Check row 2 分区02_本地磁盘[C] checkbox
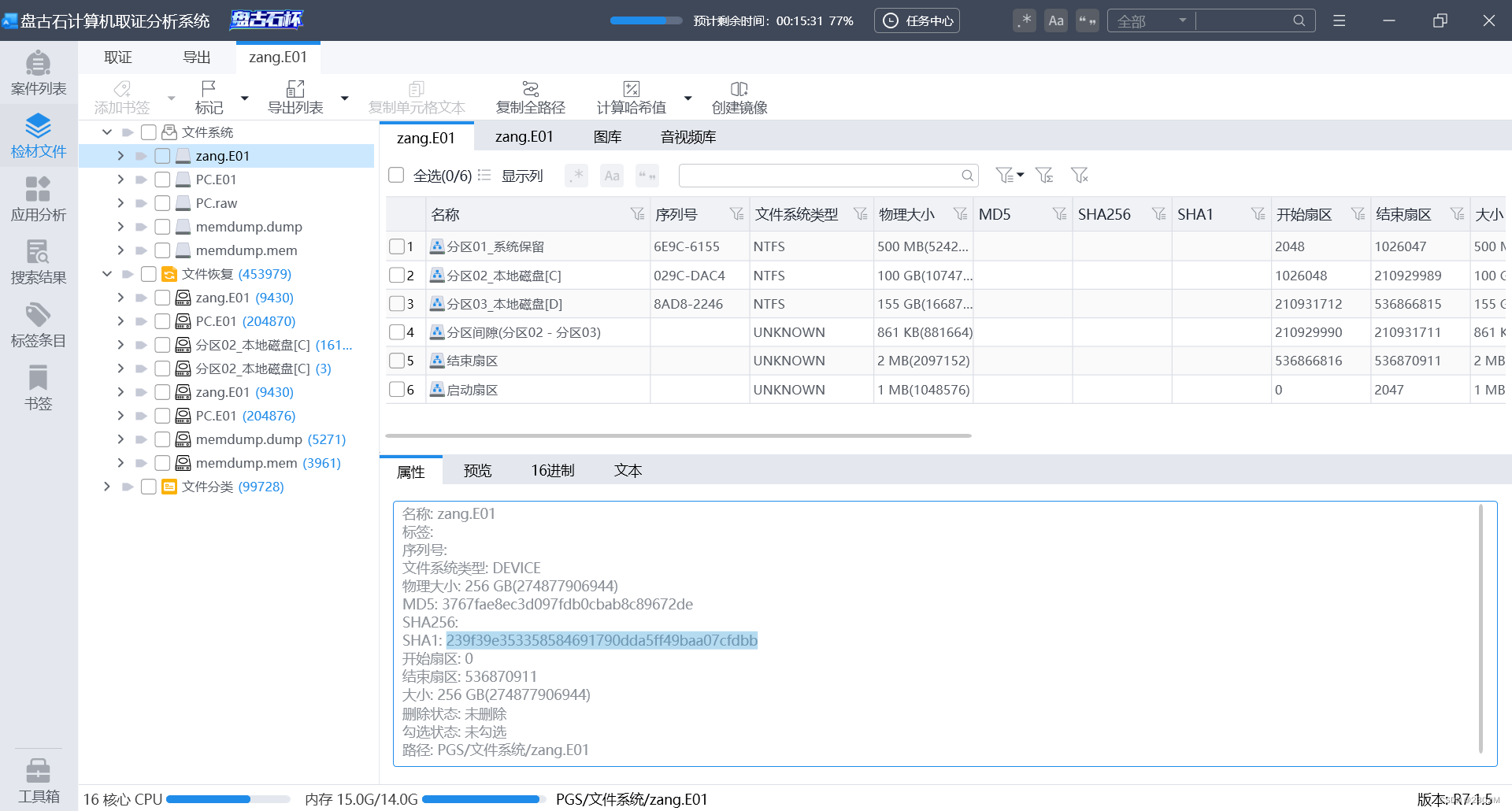Viewport: 1512px width, 811px height. (x=397, y=275)
